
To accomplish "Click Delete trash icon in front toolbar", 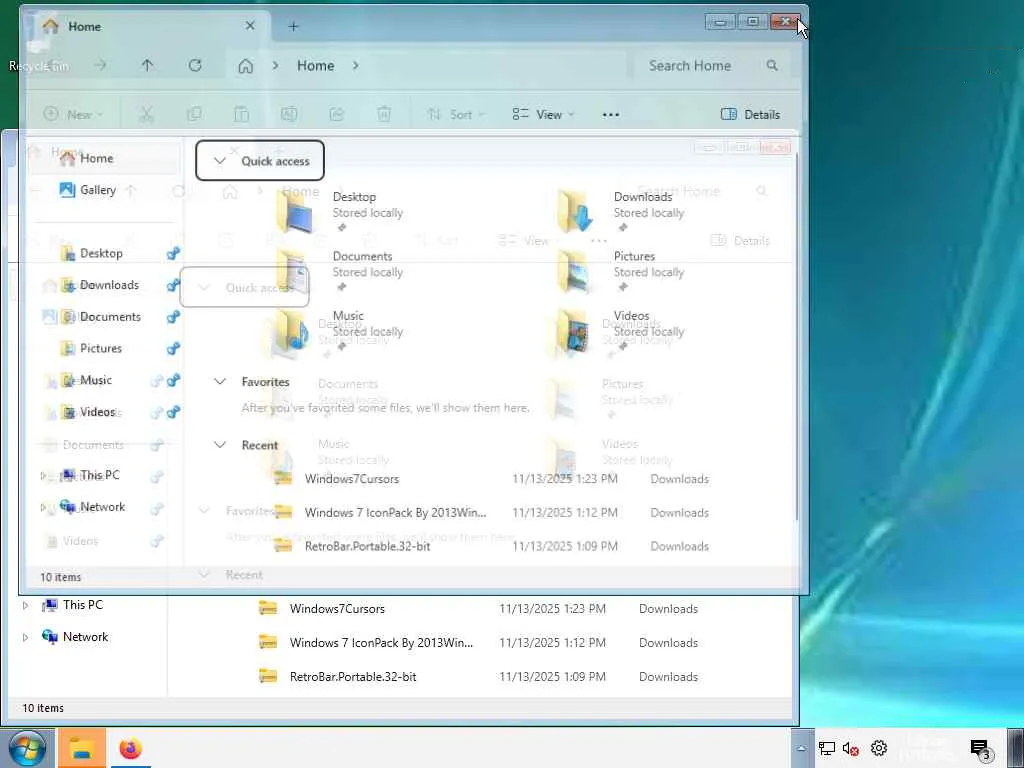I will tap(384, 114).
